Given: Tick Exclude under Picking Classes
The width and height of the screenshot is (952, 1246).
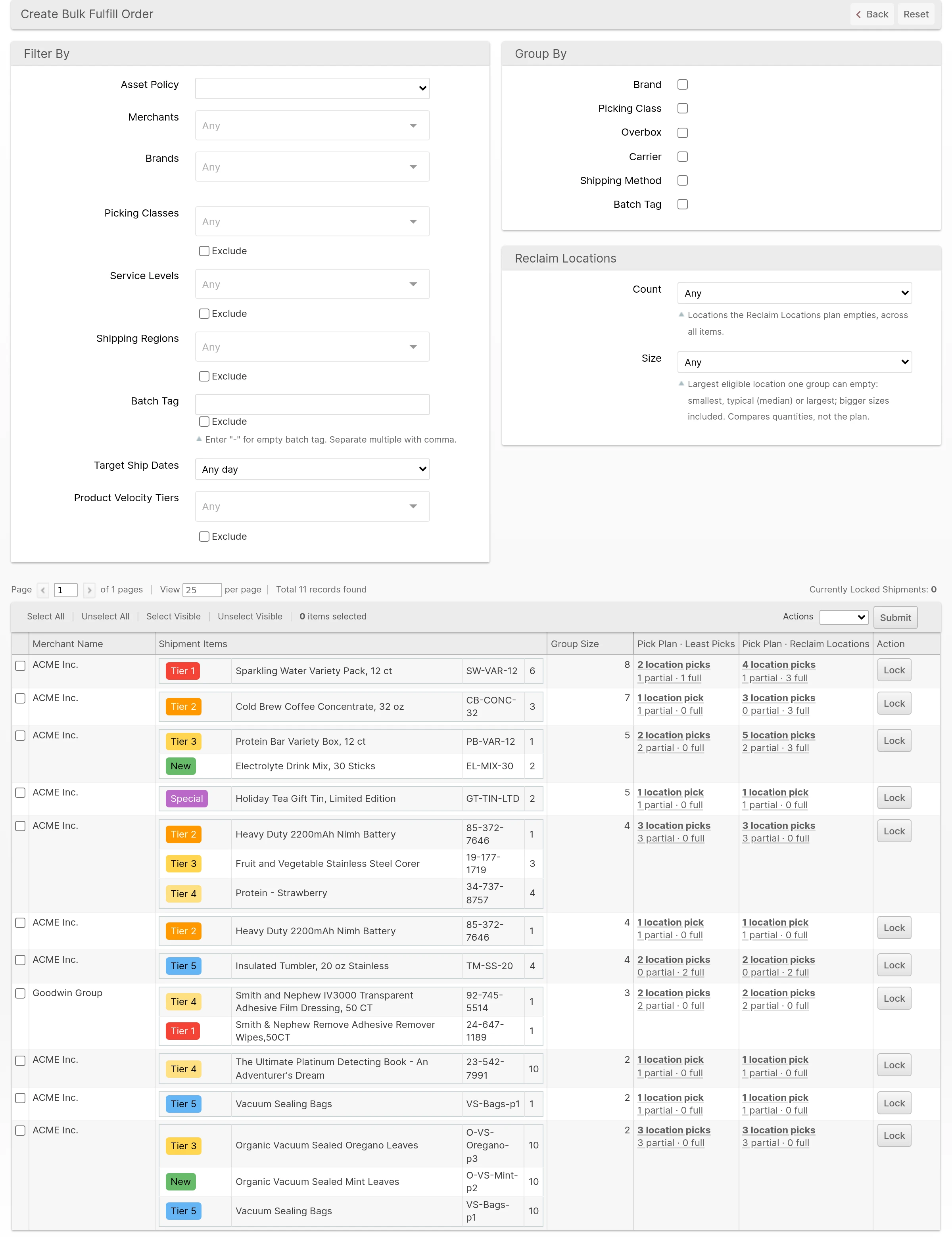Looking at the screenshot, I should click(204, 251).
